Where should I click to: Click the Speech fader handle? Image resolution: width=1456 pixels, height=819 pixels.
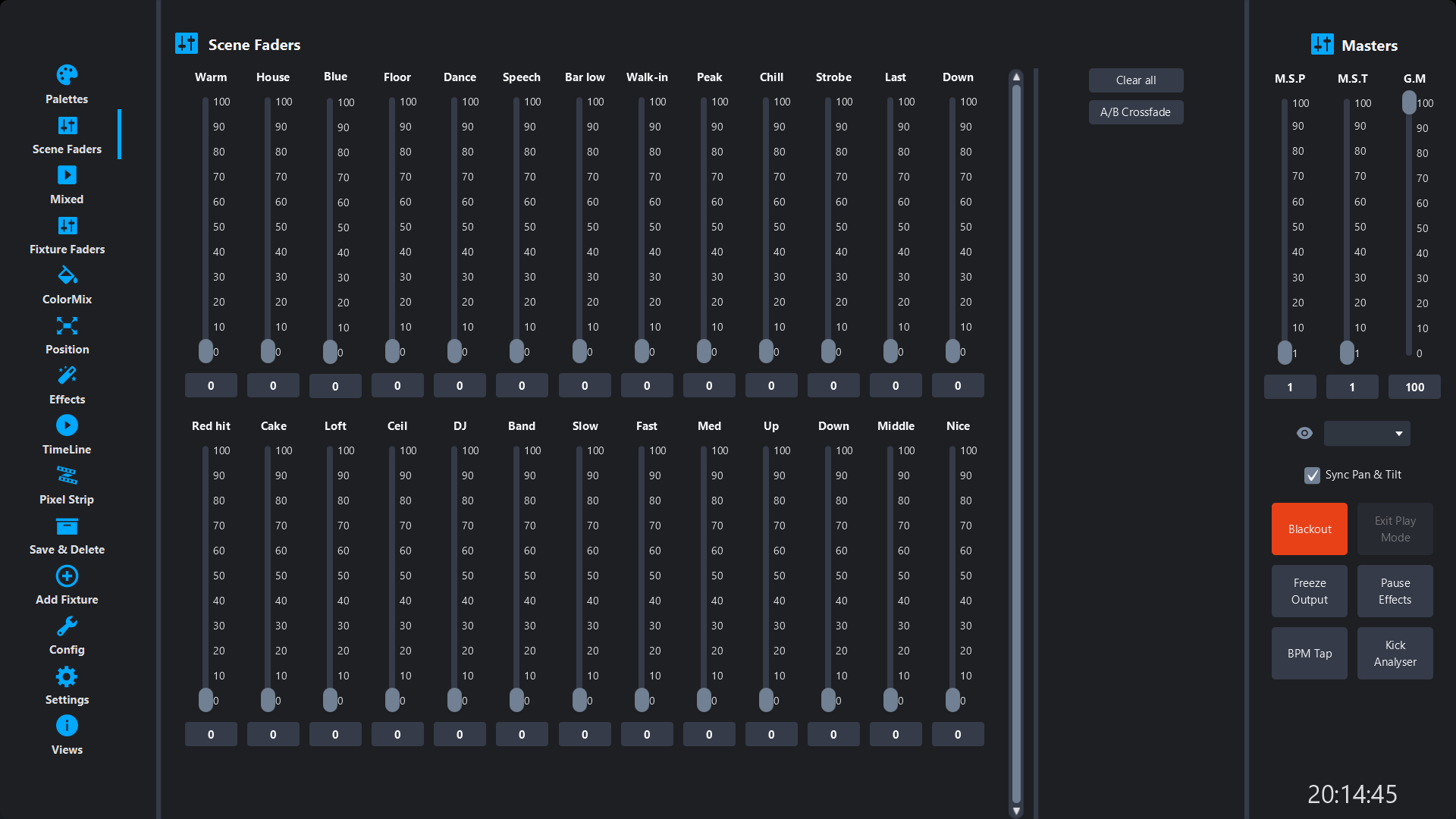tap(516, 351)
